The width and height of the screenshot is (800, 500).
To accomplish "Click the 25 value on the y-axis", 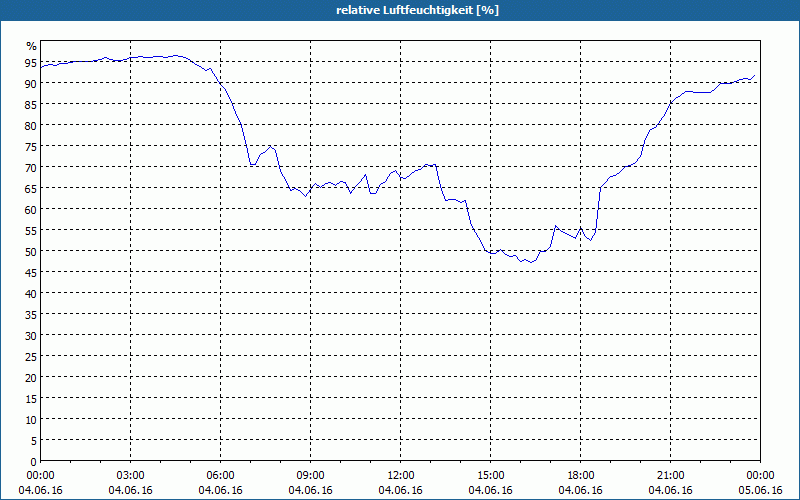I will click(31, 356).
